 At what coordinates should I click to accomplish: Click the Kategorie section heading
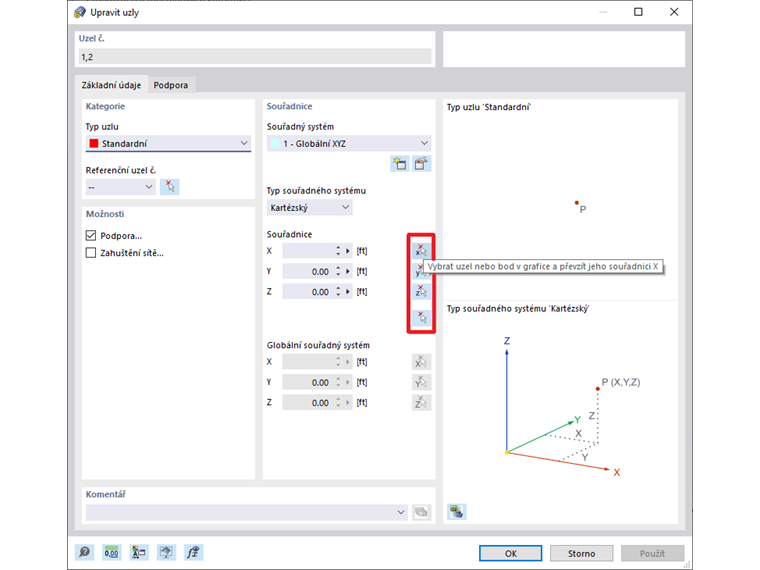(x=105, y=106)
